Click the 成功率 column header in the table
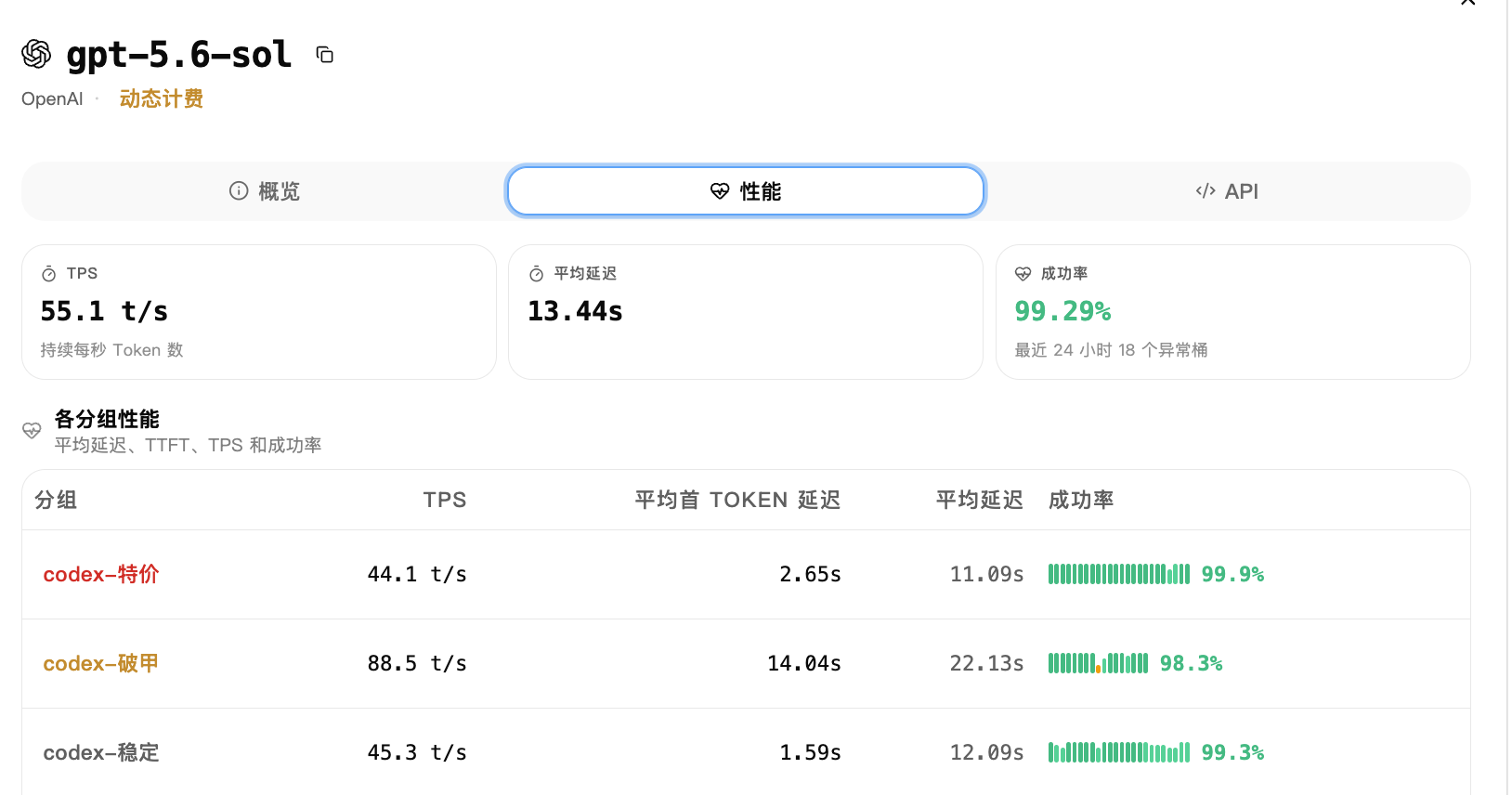 coord(1081,500)
